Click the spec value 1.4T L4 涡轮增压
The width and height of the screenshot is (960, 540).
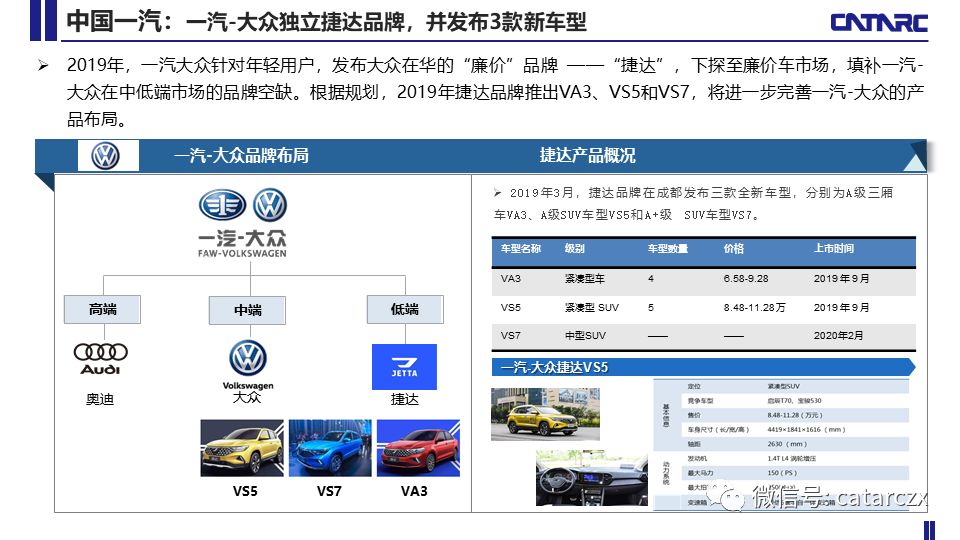tap(792, 459)
